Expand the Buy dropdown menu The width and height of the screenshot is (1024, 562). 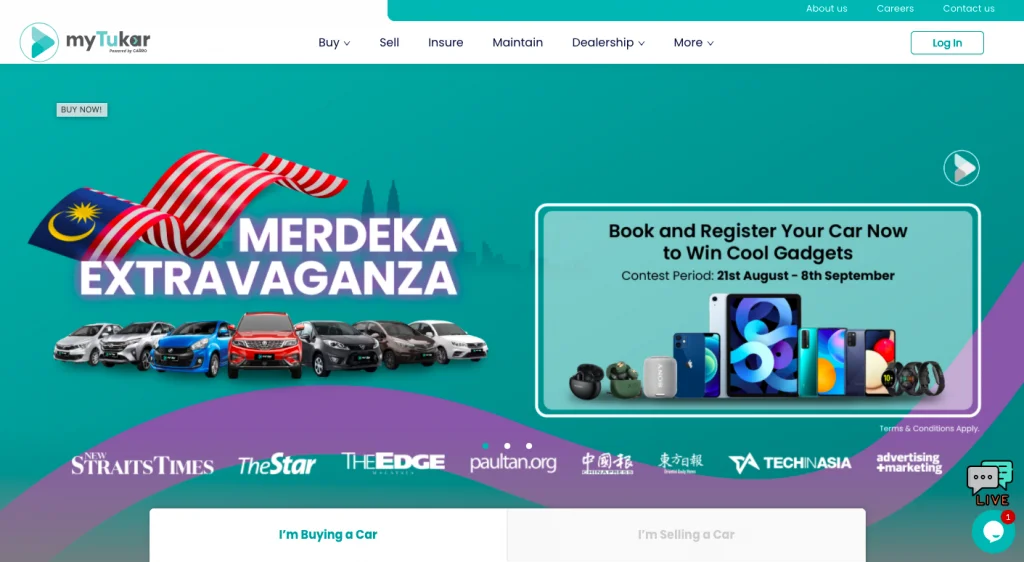click(334, 42)
